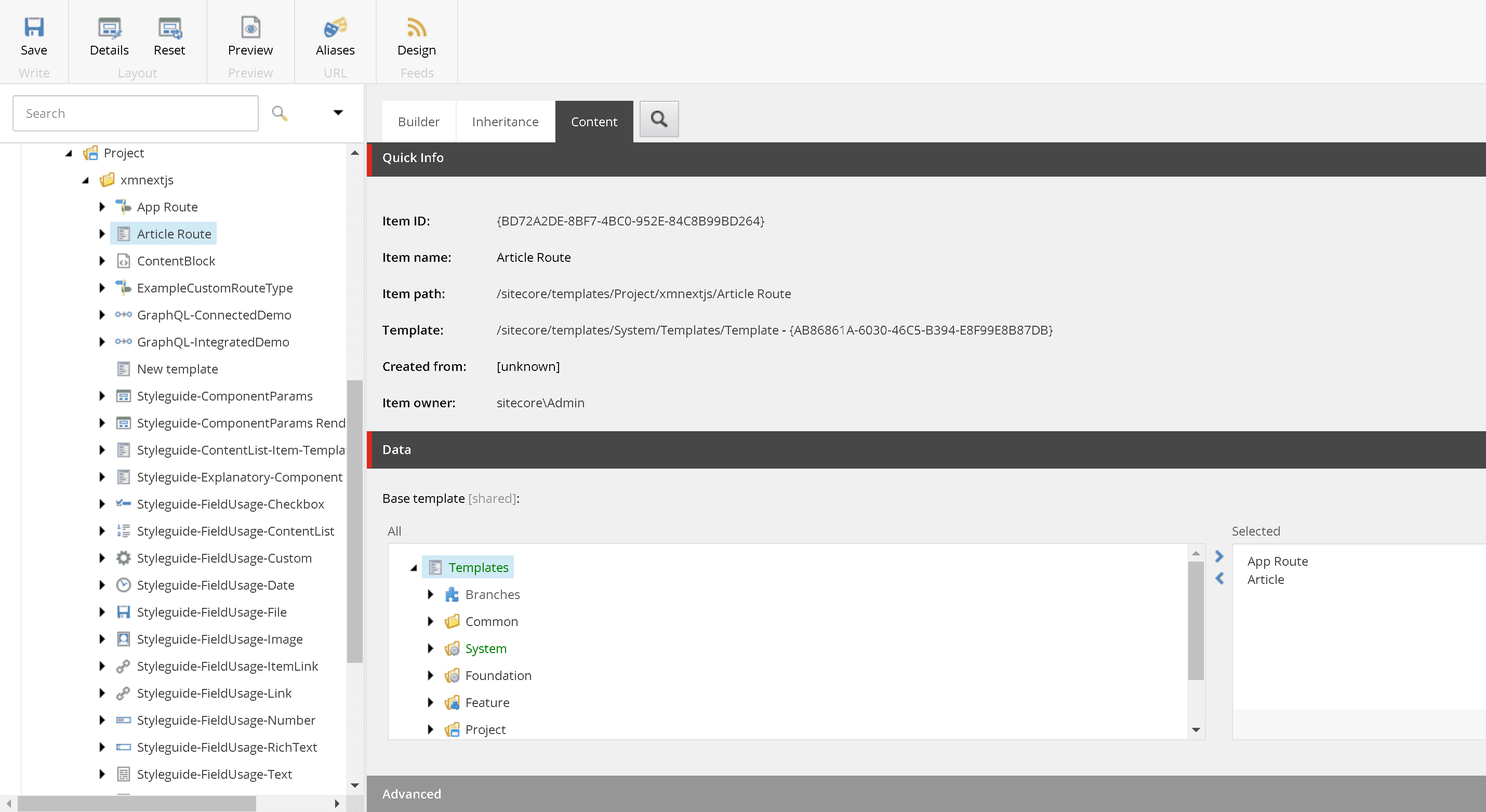Remove selected template with left arrow

(1219, 578)
